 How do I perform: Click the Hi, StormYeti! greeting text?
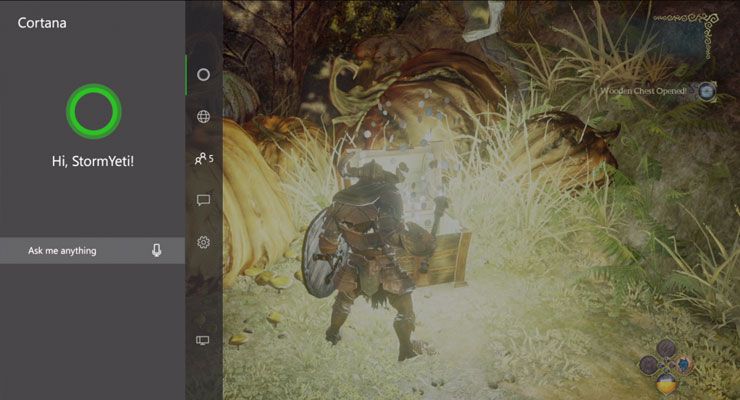[x=92, y=160]
